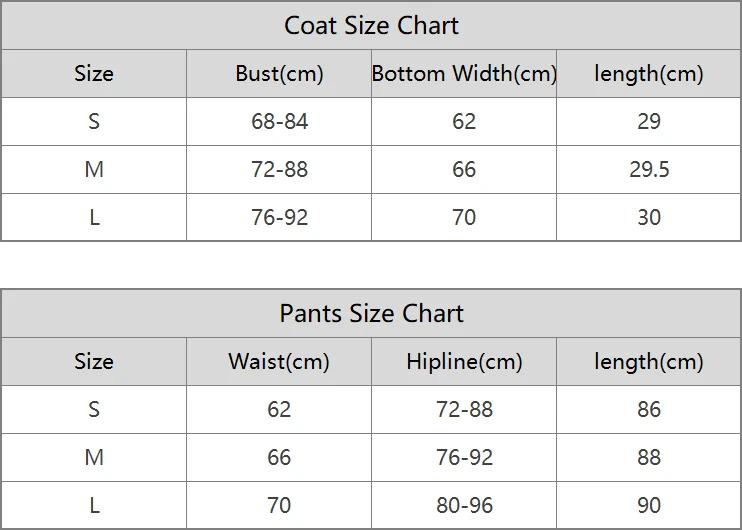
Task: Click the pants length value 86
Action: tap(649, 409)
